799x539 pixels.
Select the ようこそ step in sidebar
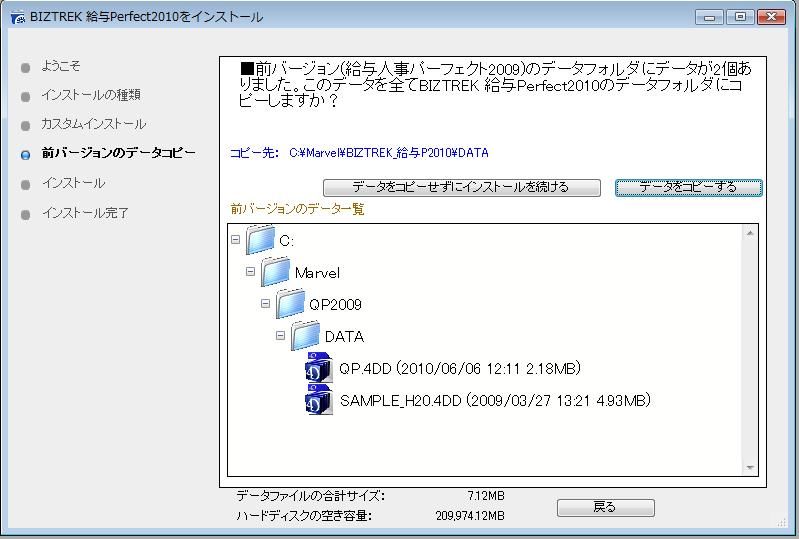61,66
